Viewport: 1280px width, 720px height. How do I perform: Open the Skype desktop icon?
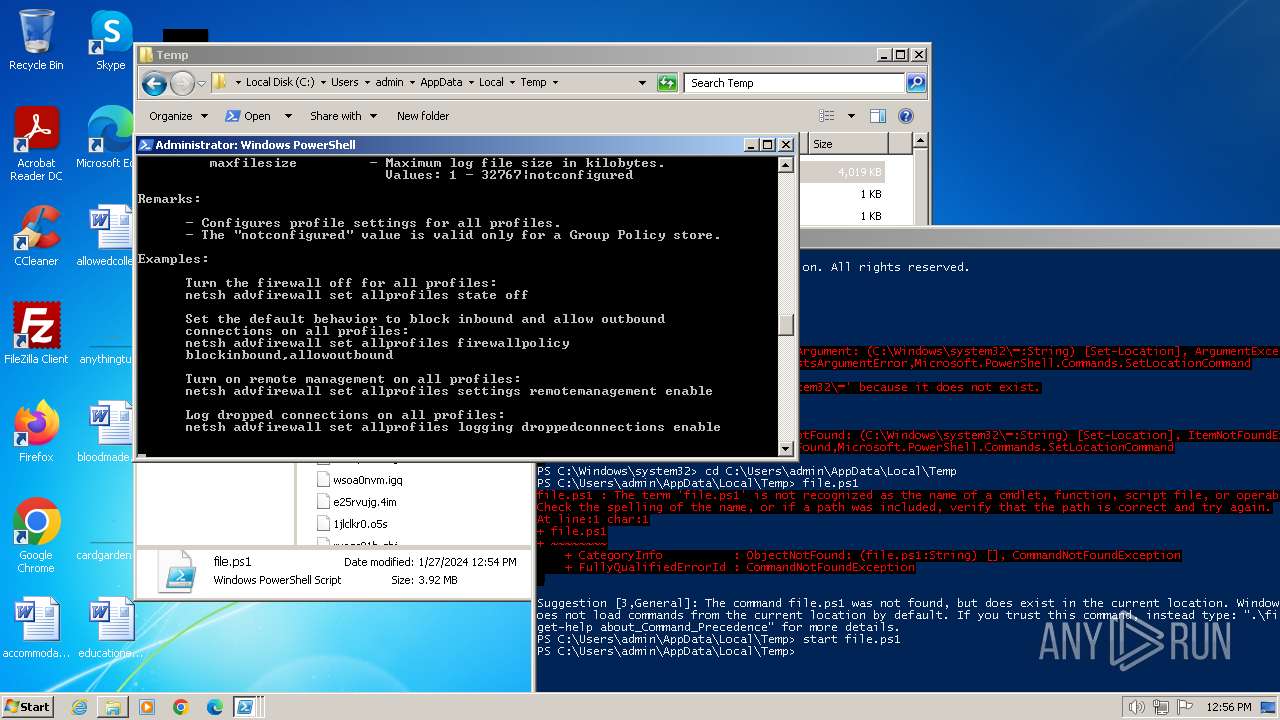(x=110, y=40)
